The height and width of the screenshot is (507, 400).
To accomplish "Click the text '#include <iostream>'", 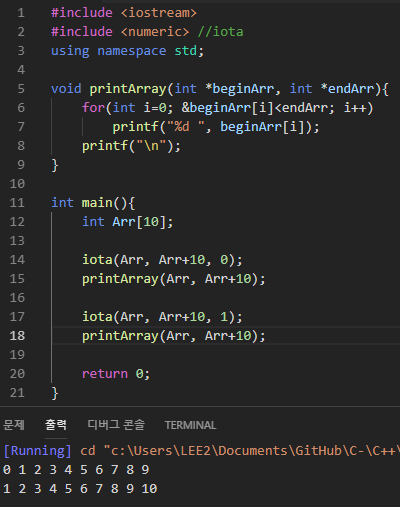I will point(124,13).
